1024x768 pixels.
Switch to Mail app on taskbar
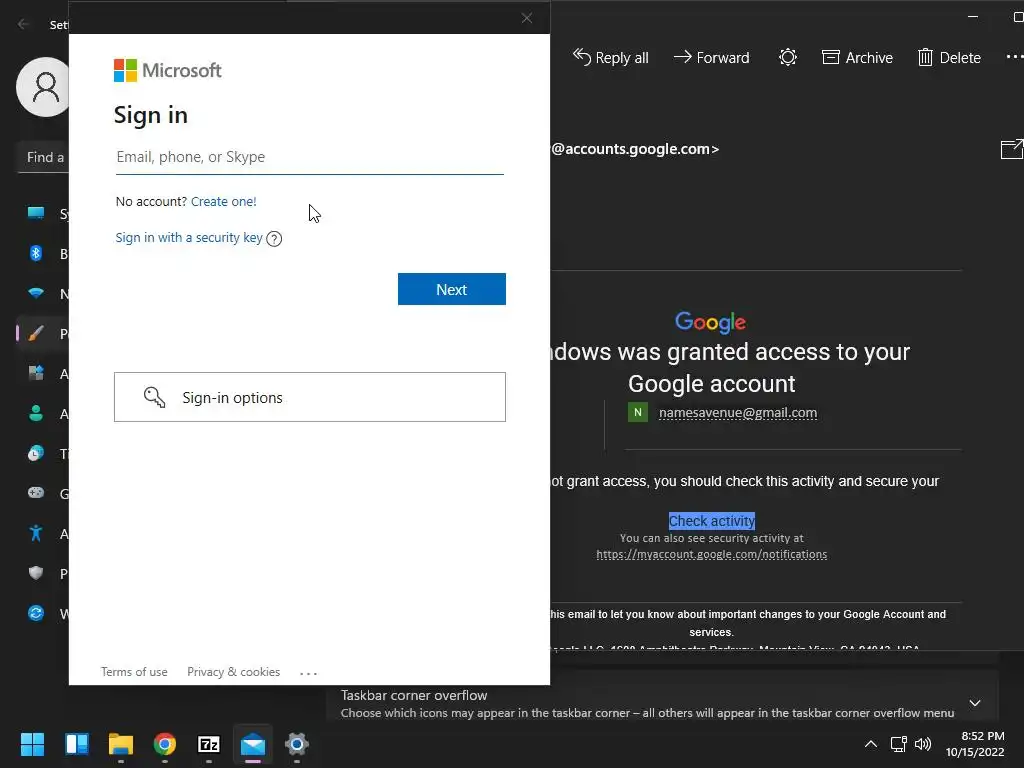coord(253,744)
